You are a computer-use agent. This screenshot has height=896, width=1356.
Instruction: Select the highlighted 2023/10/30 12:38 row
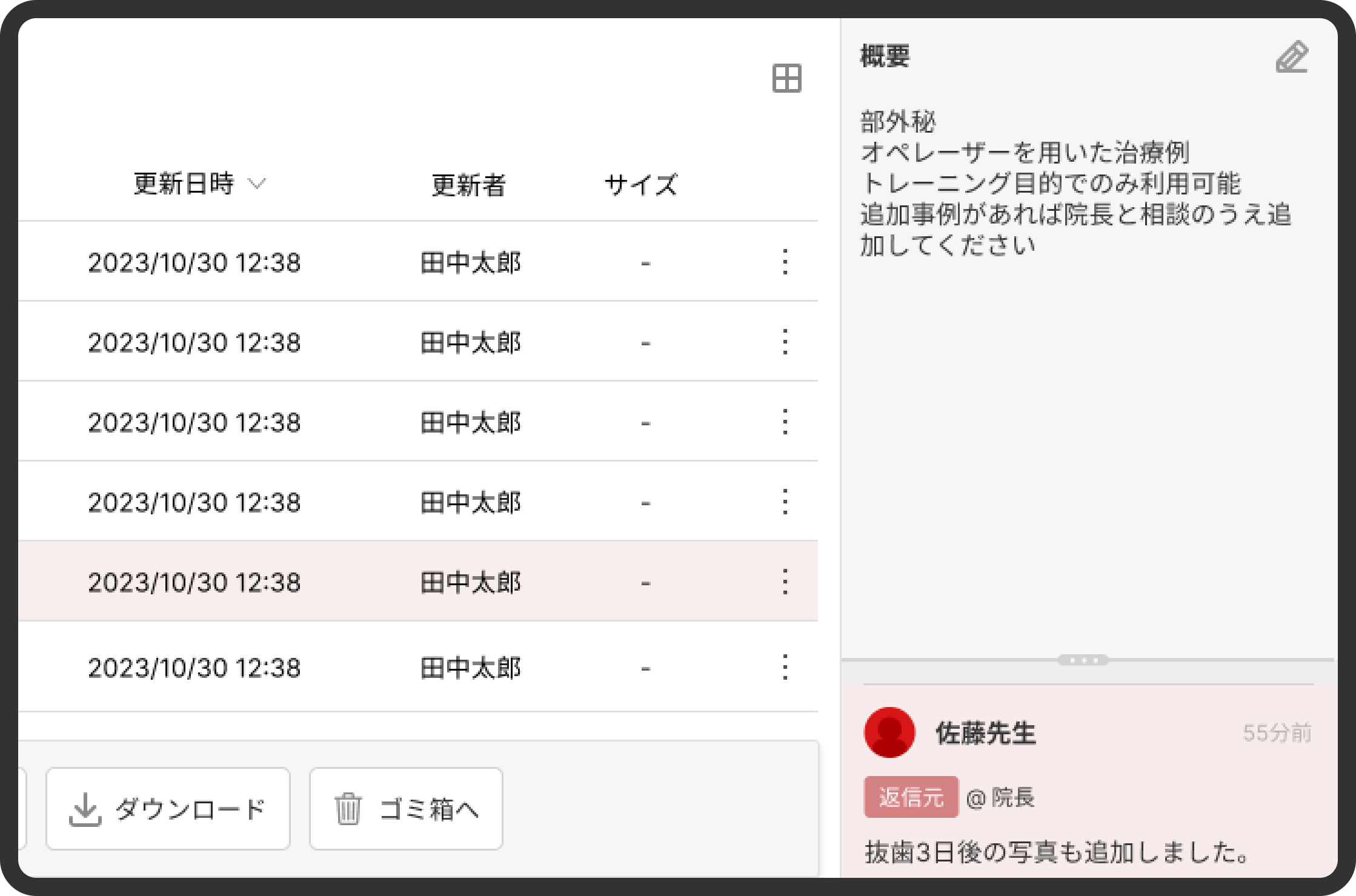point(194,582)
